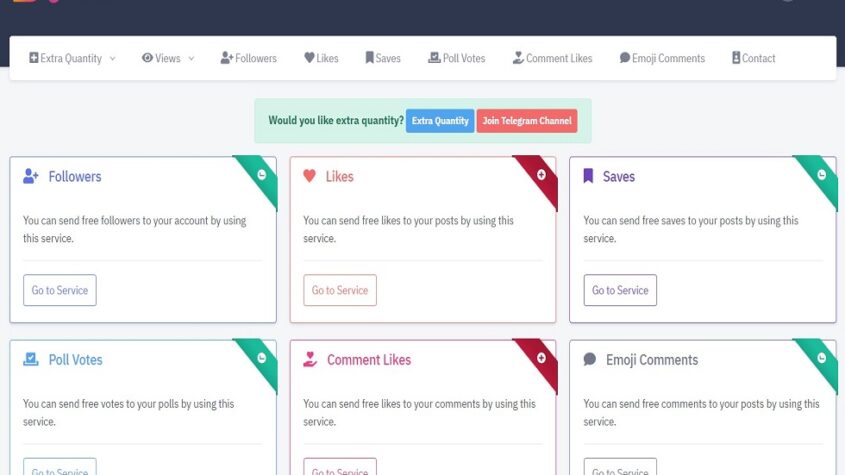Open the Contact nav menu item
Viewport: 845px width, 475px height.
(754, 58)
